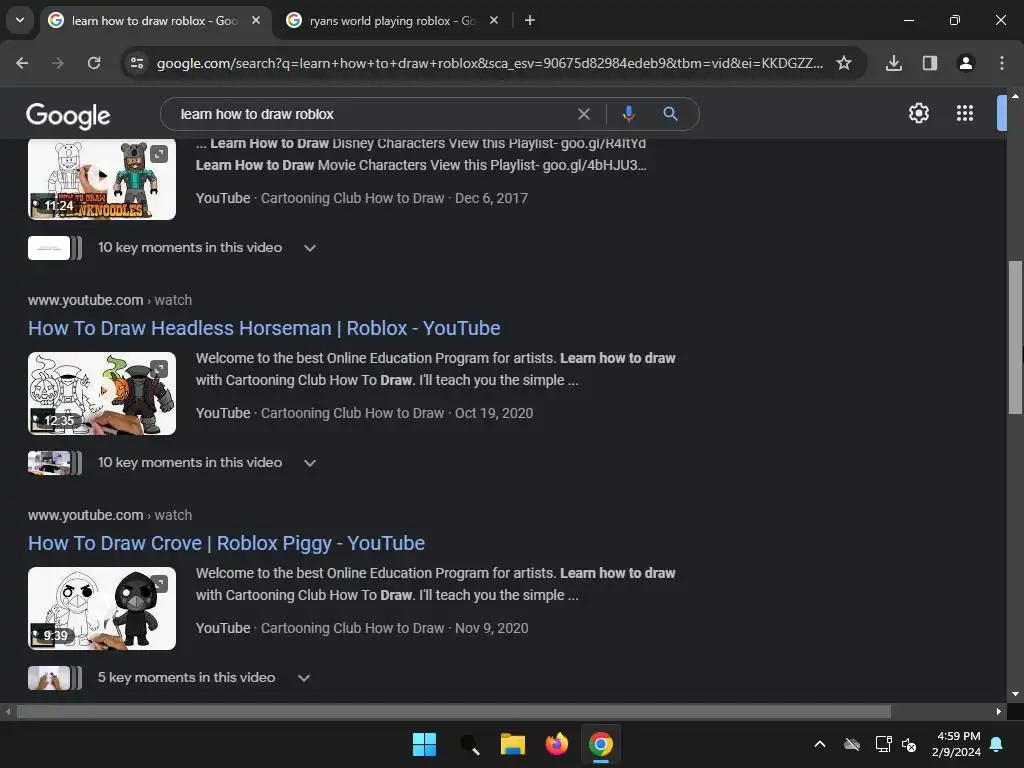Click 'www.youtube.com › watch' above Crove result
The image size is (1024, 768).
110,515
